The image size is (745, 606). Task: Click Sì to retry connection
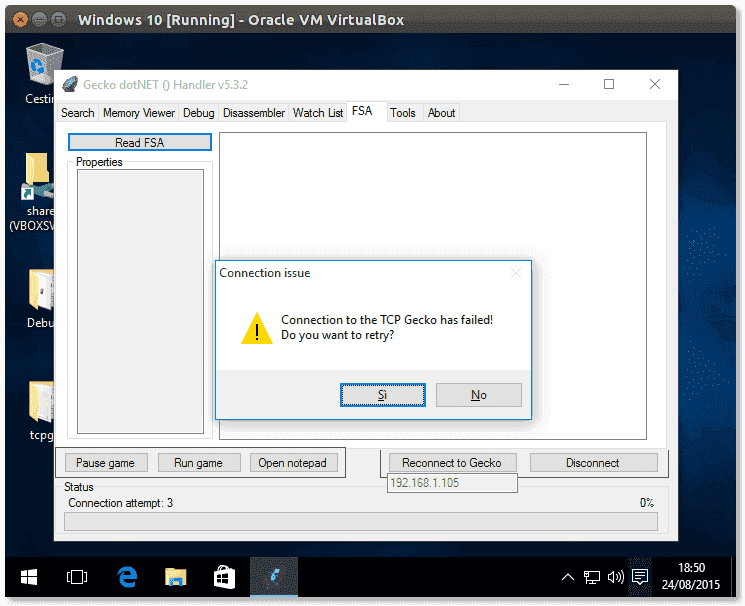[x=382, y=395]
